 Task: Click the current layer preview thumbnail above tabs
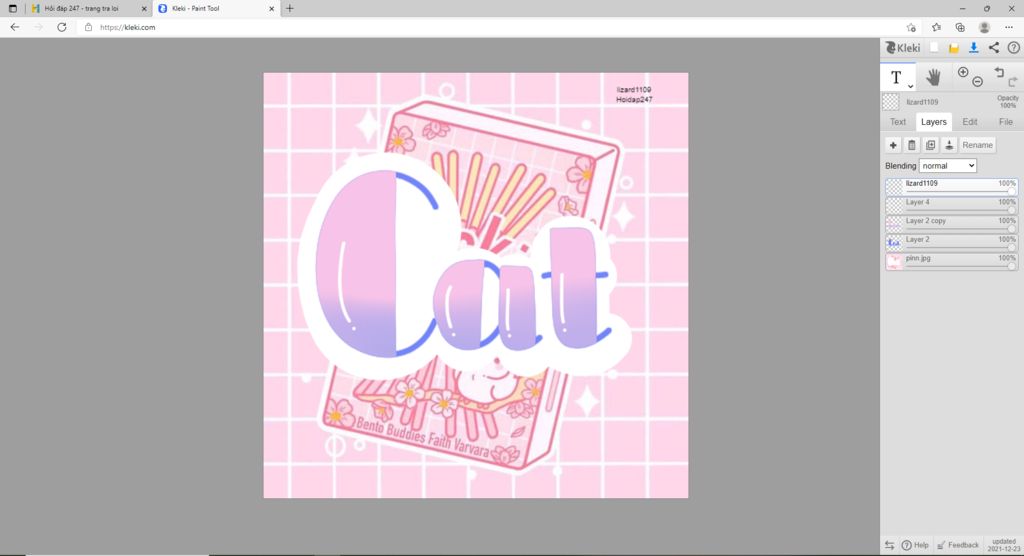(x=891, y=102)
